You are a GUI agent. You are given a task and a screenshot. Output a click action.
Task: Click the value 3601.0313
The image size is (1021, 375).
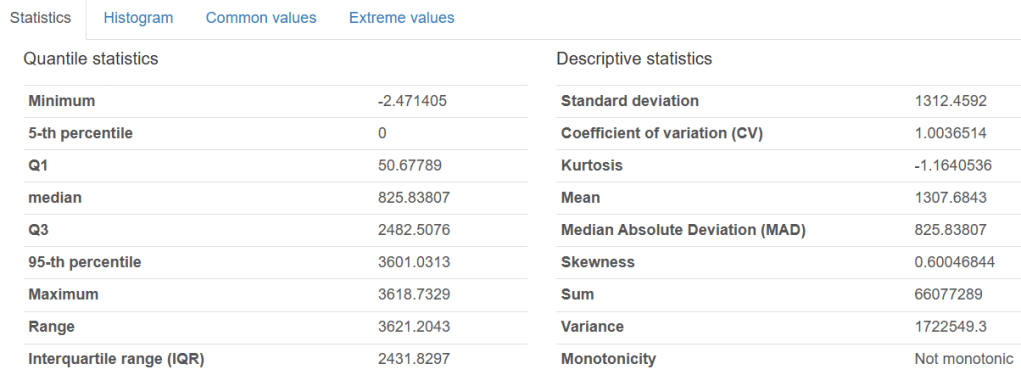tap(413, 262)
